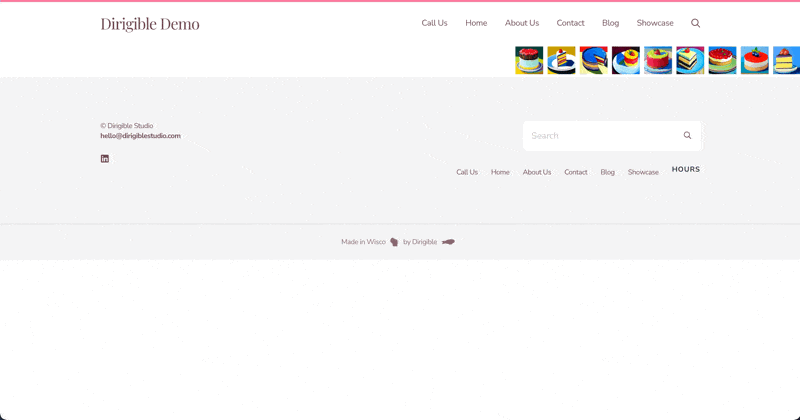
Task: Email hello@dirigiblestudio.com link
Action: coord(140,136)
